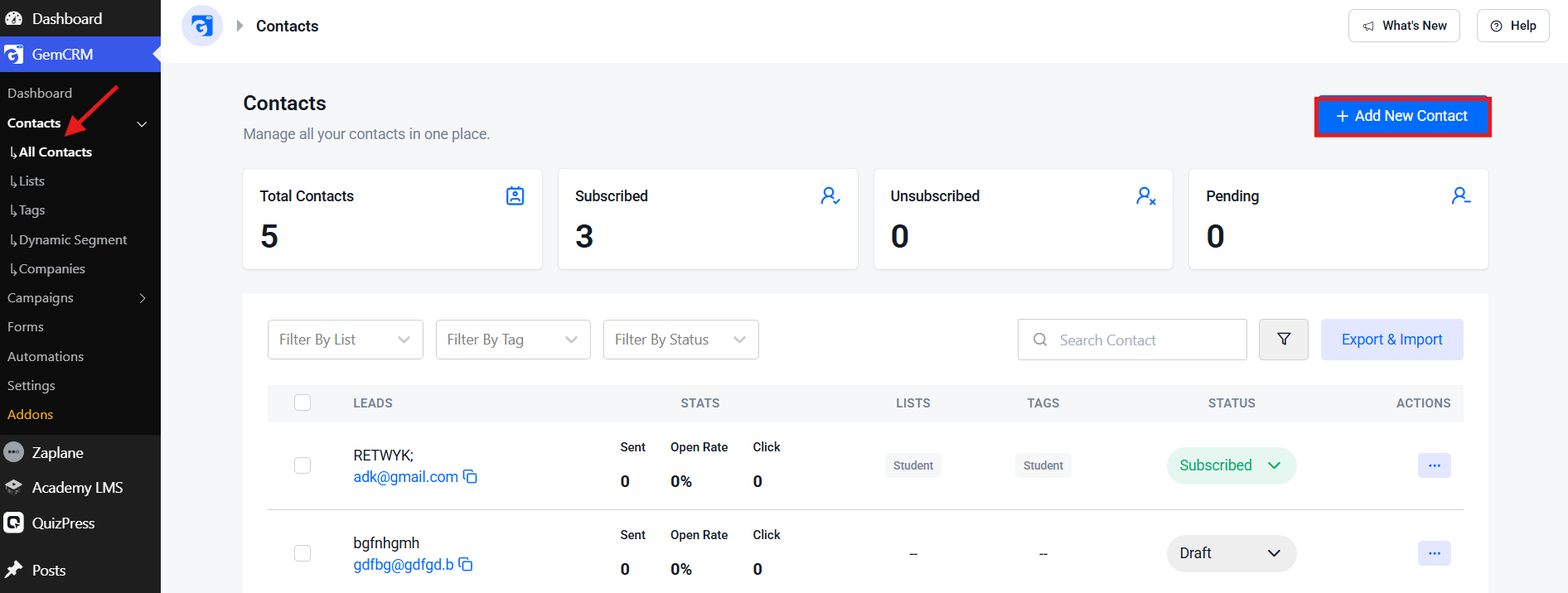Screen dimensions: 1568x593
Task: Select the RETWYK; contact checkbox
Action: click(x=302, y=465)
